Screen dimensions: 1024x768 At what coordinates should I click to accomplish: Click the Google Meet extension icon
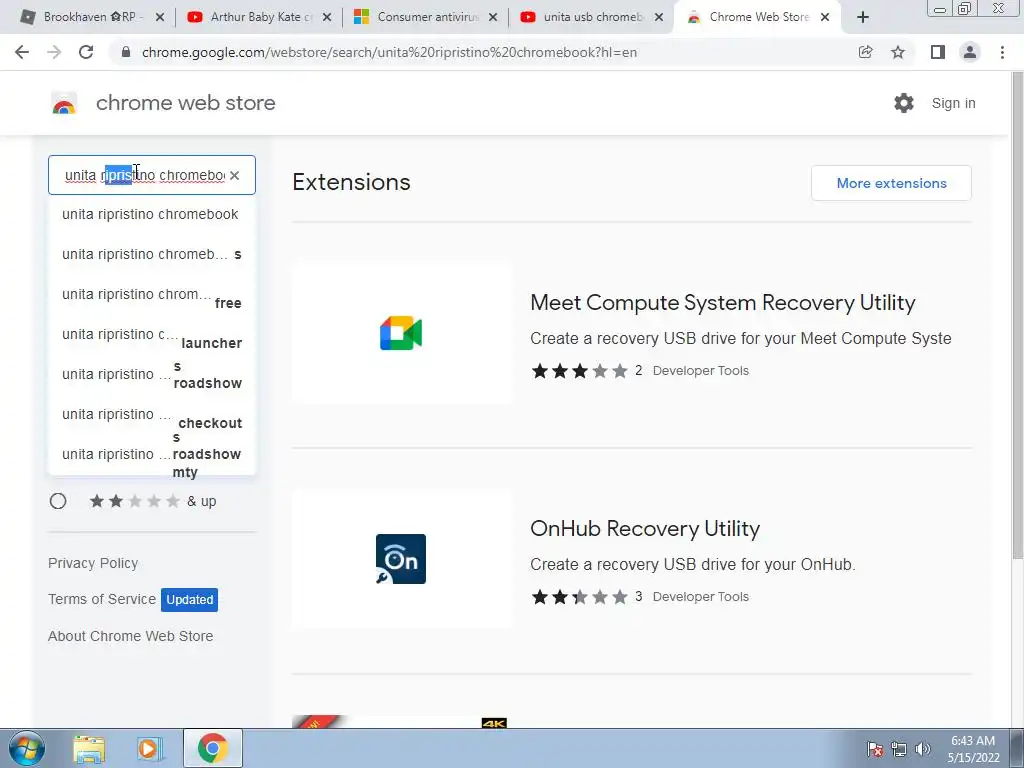click(x=401, y=333)
